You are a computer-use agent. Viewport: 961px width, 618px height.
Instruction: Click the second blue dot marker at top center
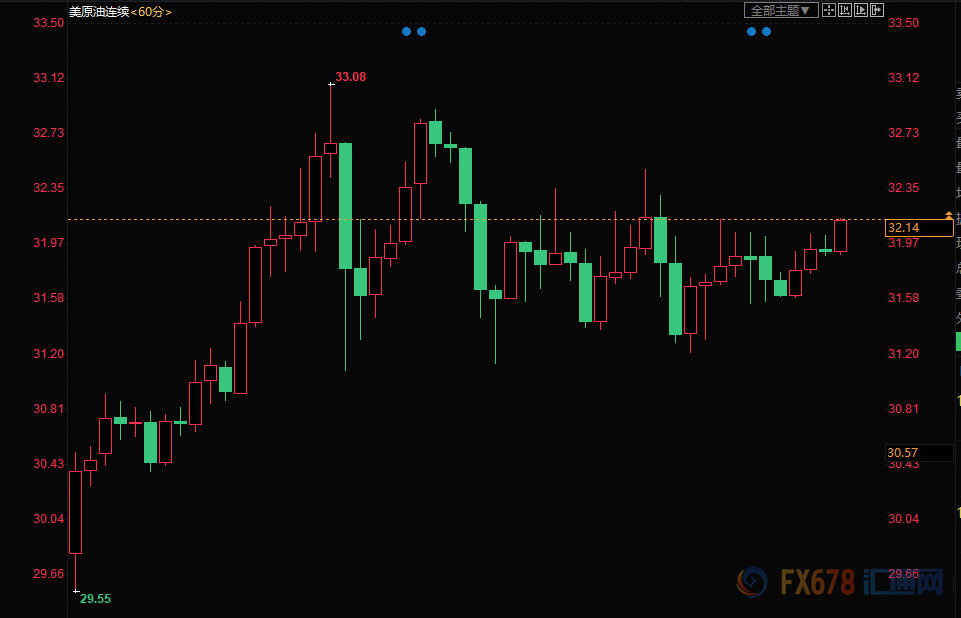tap(421, 31)
